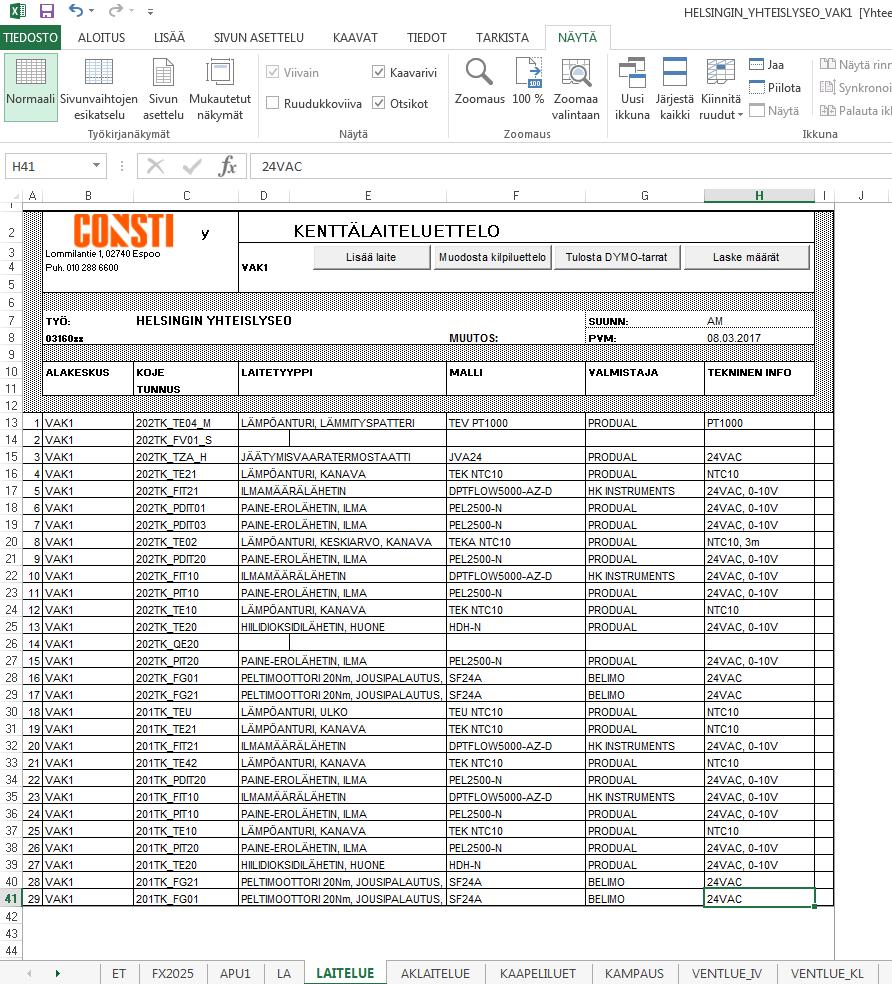Click the Redo arrow icon
The height and width of the screenshot is (984, 892).
116,11
